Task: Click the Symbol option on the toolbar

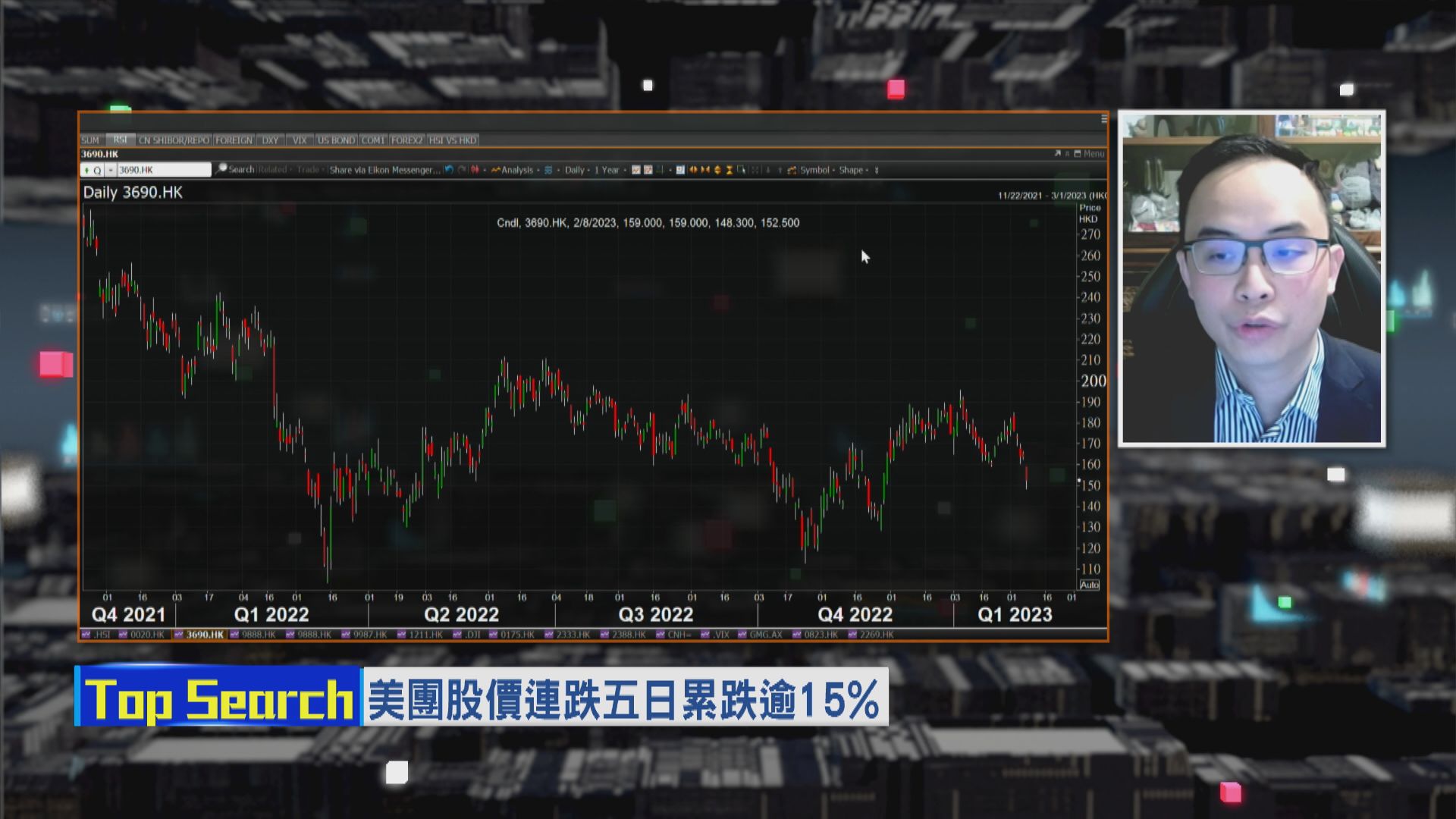Action: 814,170
